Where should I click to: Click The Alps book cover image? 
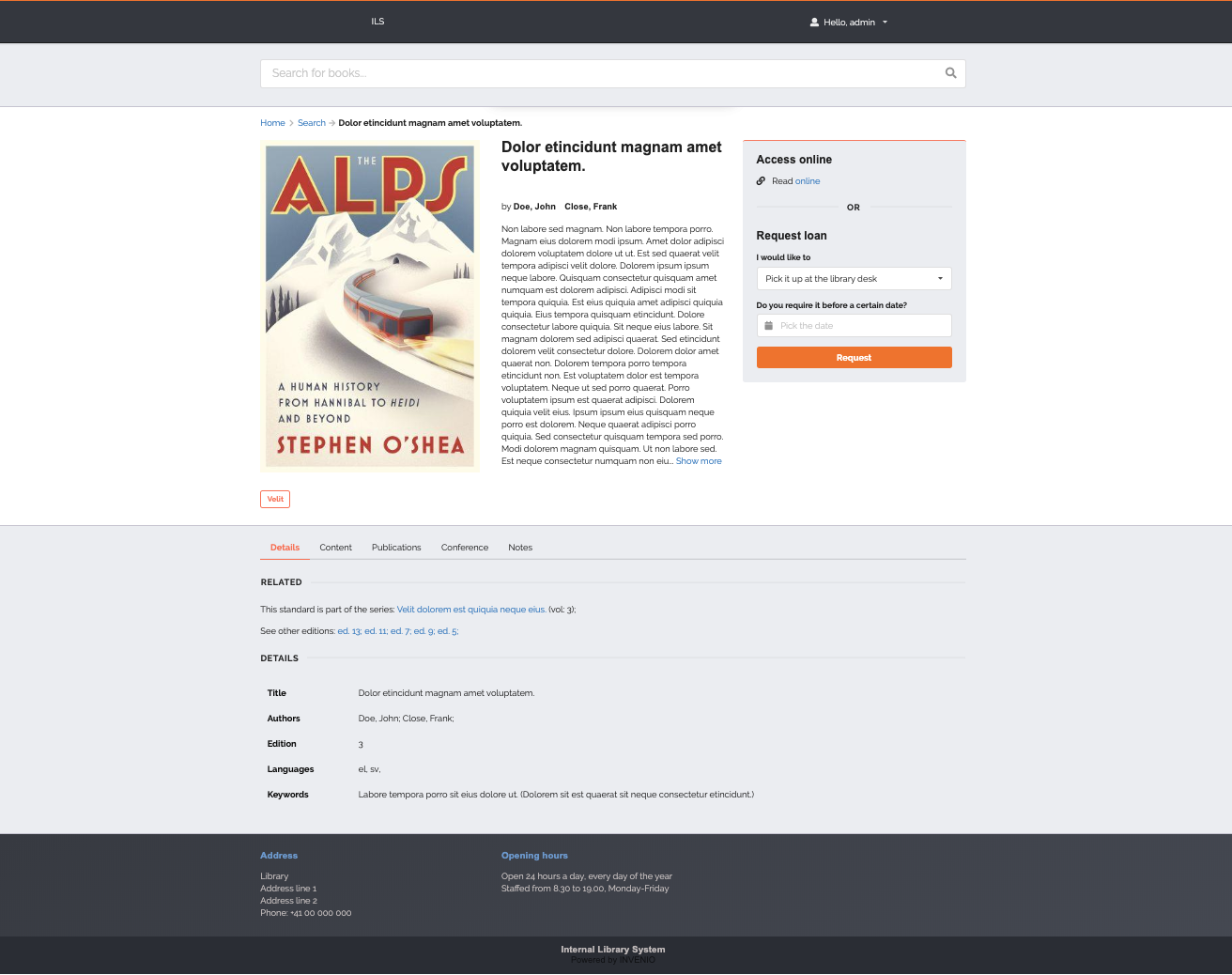tap(370, 306)
